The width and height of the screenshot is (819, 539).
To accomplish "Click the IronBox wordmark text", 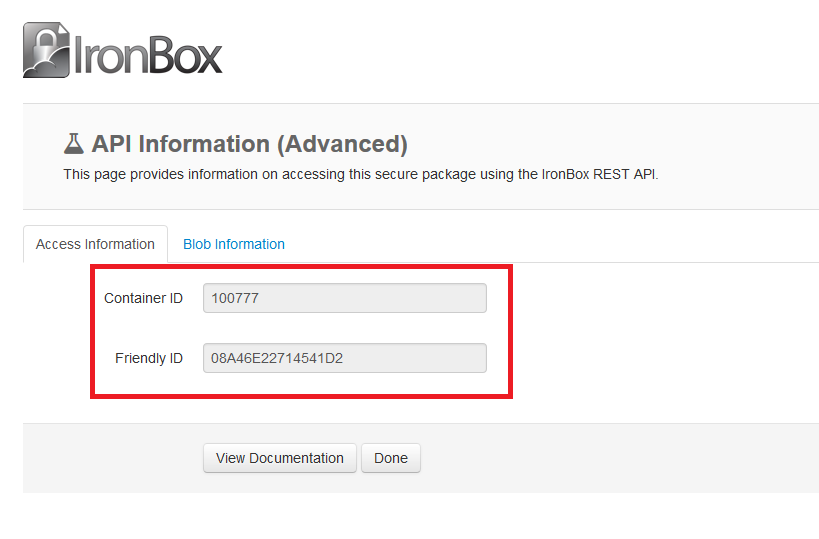I will (148, 55).
